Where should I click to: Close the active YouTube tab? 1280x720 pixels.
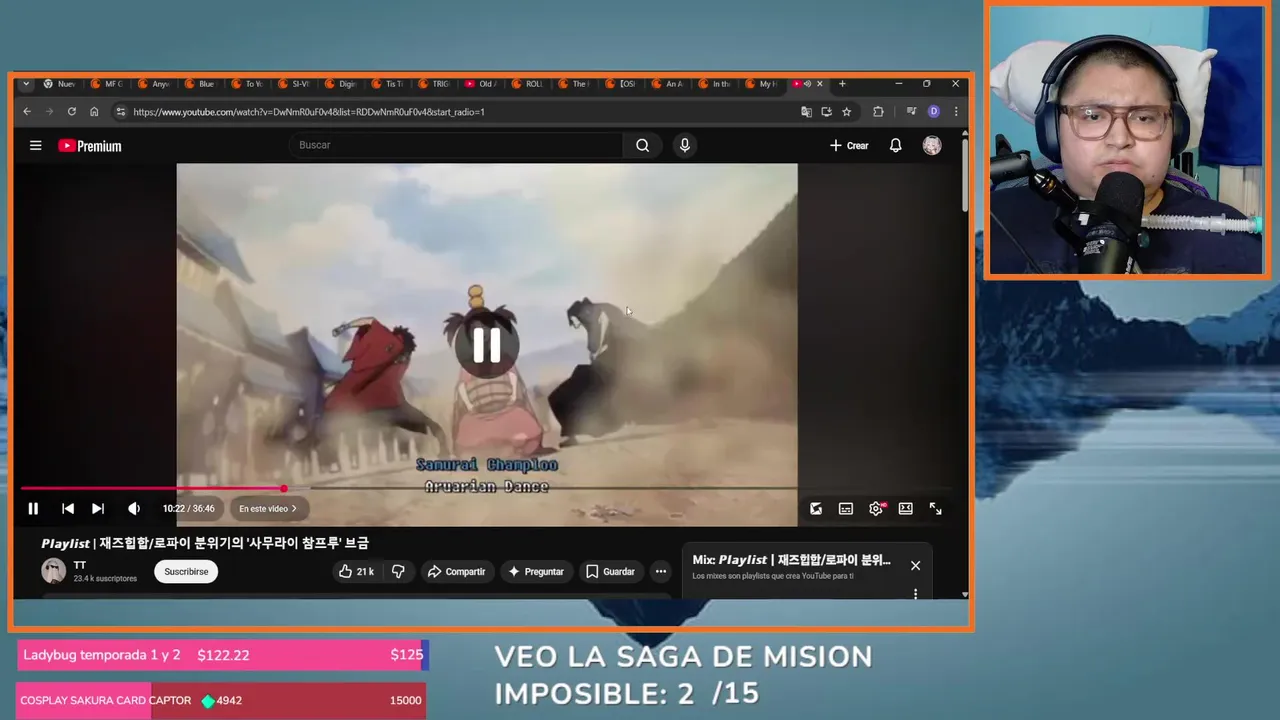820,84
